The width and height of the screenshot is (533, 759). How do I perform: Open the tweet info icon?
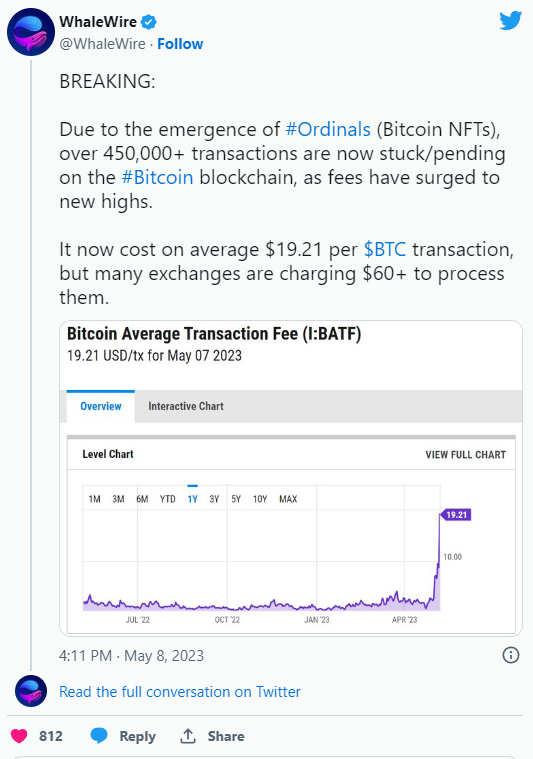point(511,655)
